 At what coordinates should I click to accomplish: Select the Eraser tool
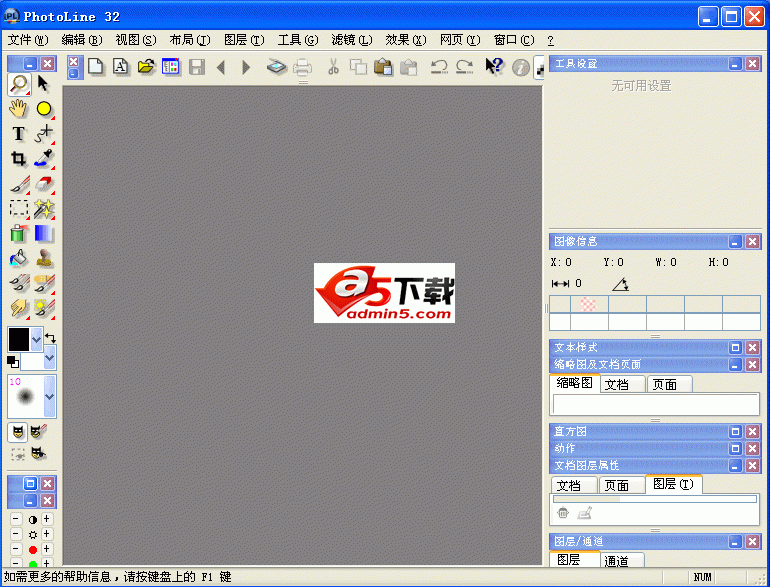(44, 183)
